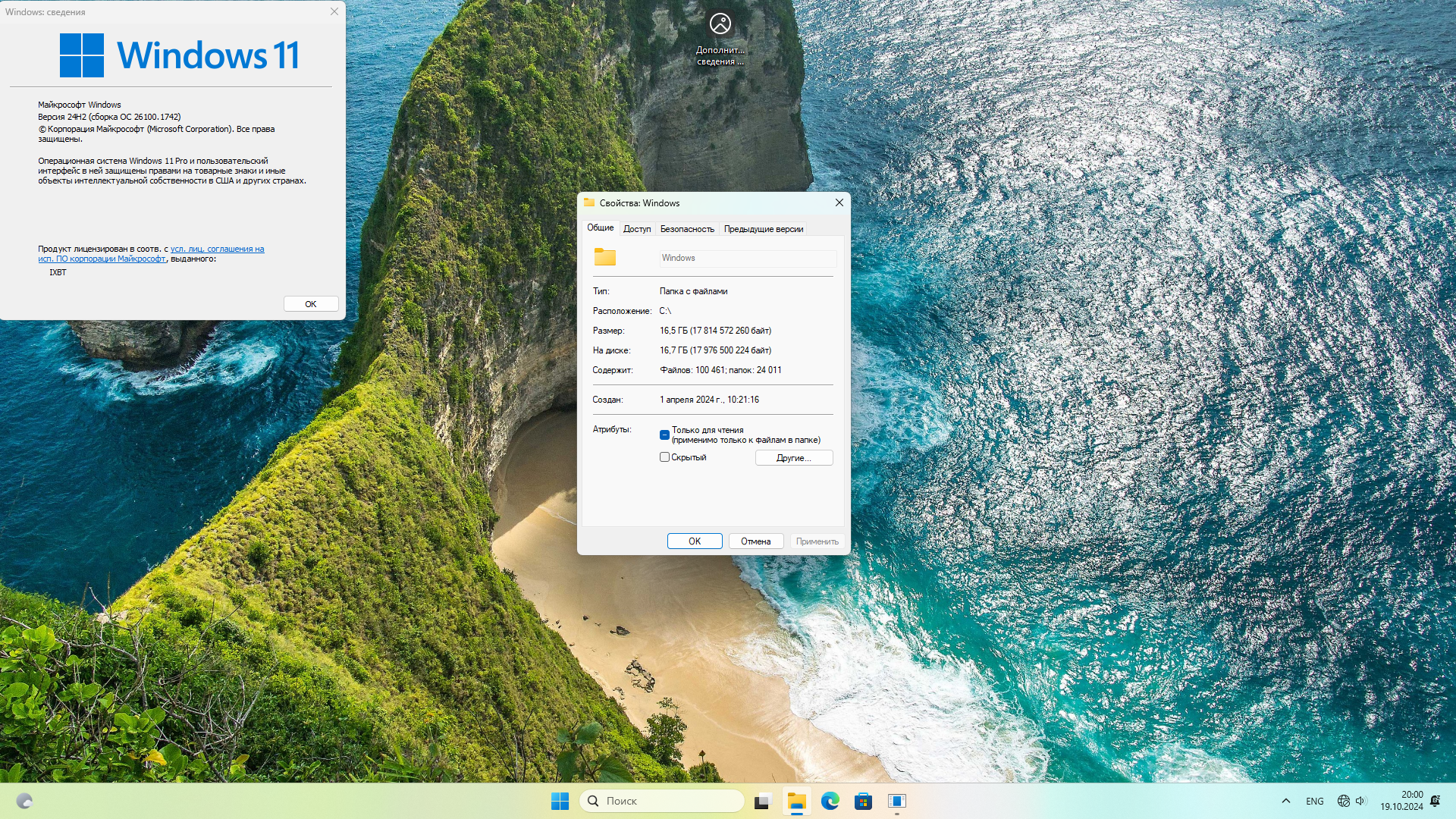Open File Explorer from the taskbar
This screenshot has width=1456, height=819.
point(796,801)
